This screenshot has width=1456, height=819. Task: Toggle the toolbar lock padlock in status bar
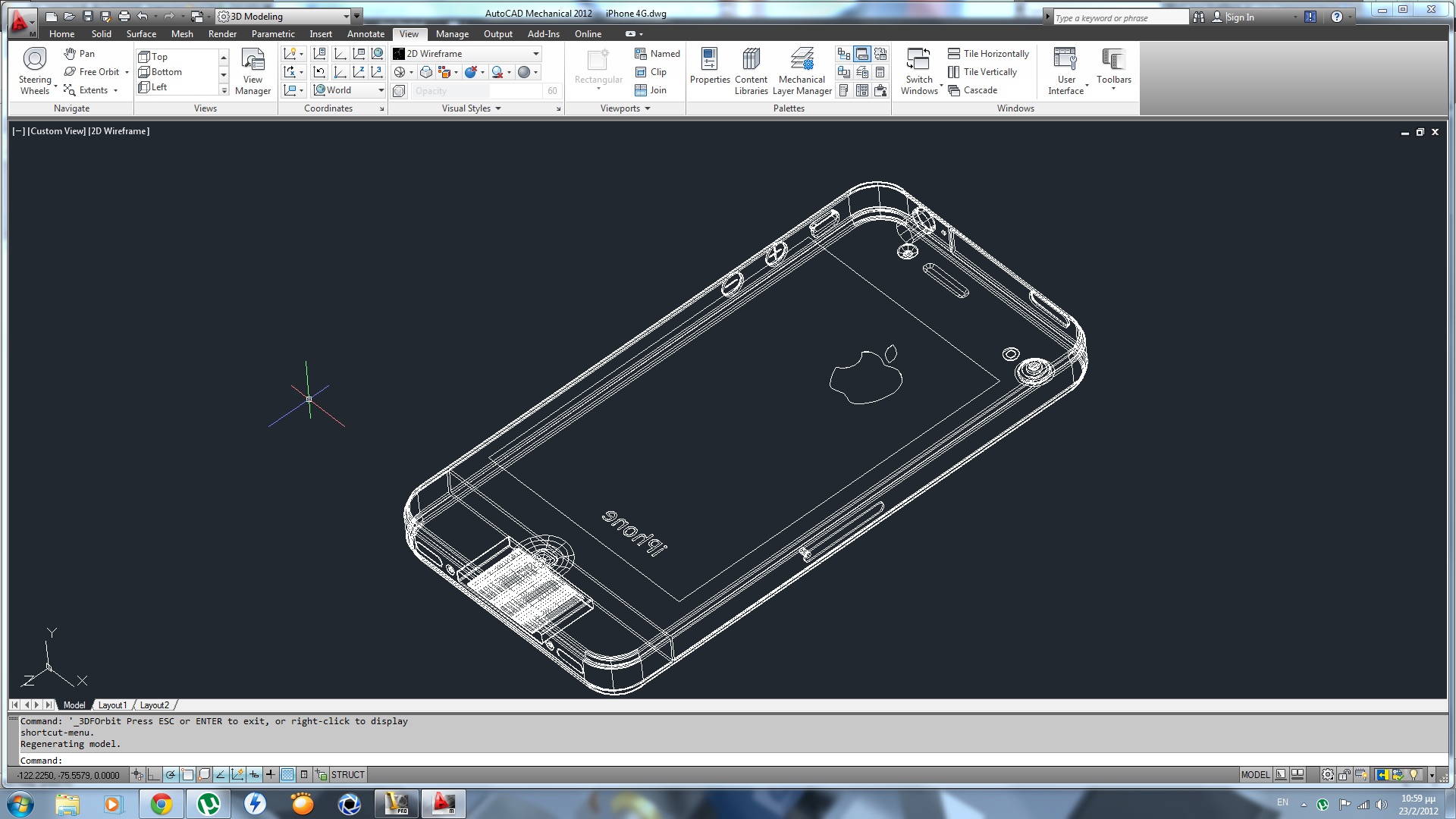[x=1345, y=775]
